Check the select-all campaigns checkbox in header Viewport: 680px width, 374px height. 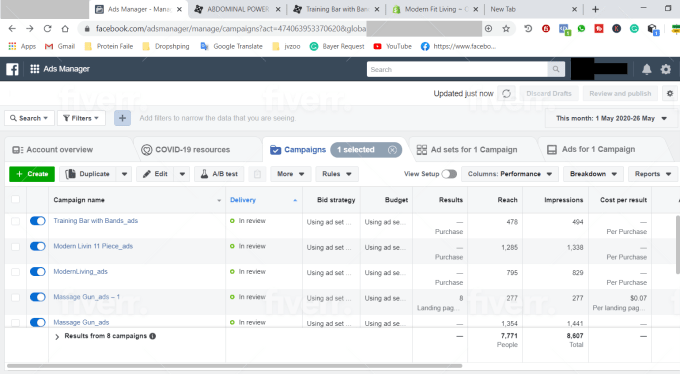pyautogui.click(x=16, y=199)
